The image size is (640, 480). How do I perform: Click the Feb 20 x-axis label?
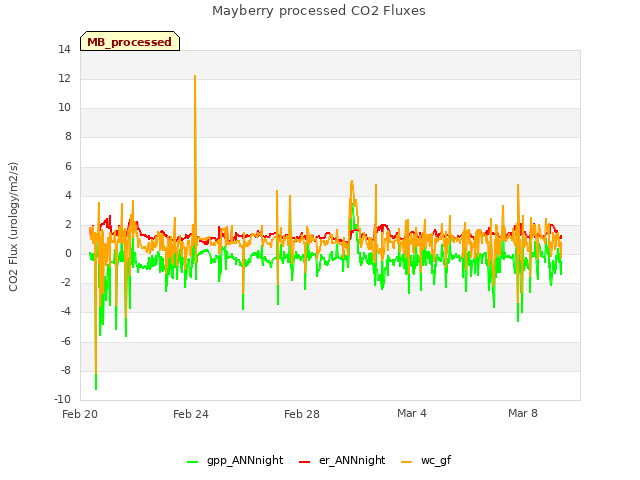(x=80, y=414)
